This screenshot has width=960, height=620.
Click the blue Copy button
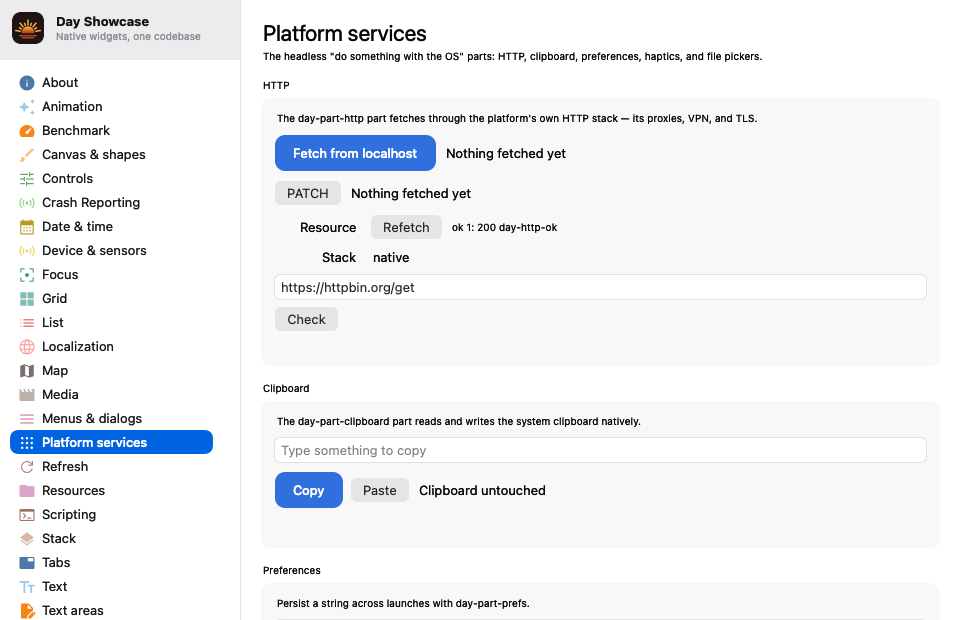(x=309, y=490)
